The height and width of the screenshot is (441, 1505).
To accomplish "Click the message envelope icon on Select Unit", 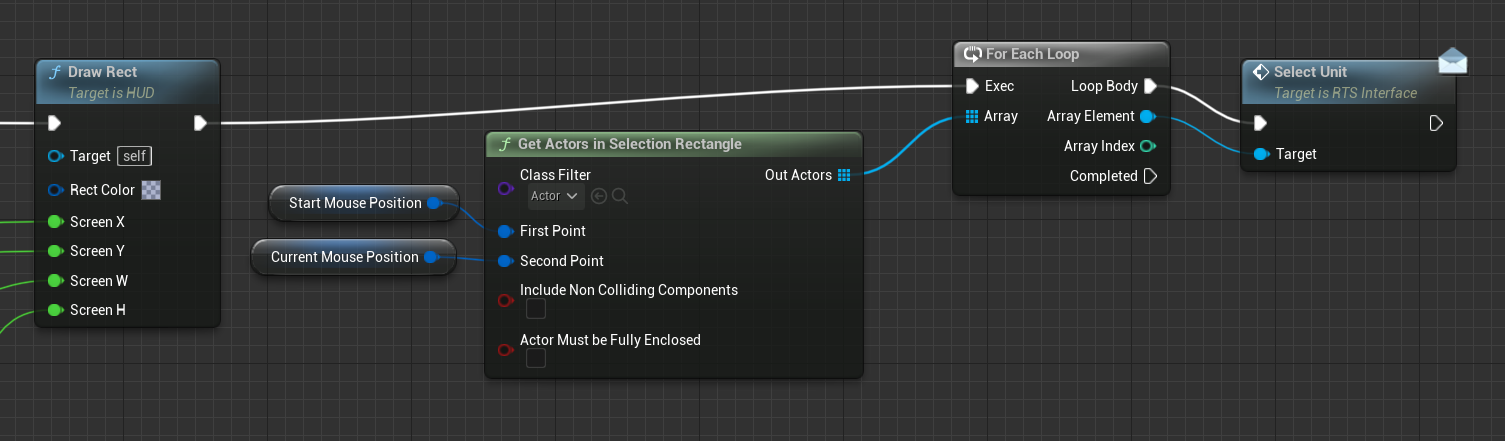I will pyautogui.click(x=1452, y=62).
